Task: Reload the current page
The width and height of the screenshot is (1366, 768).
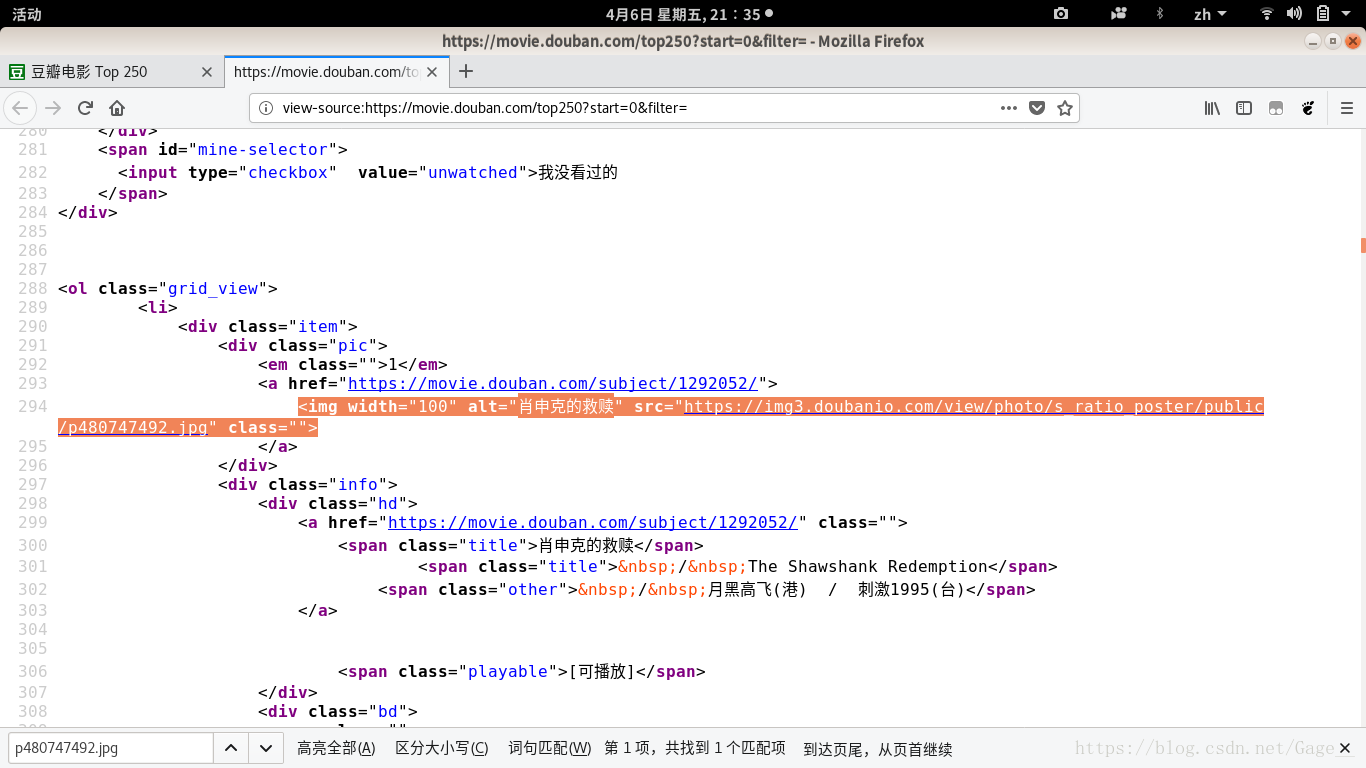Action: (85, 108)
